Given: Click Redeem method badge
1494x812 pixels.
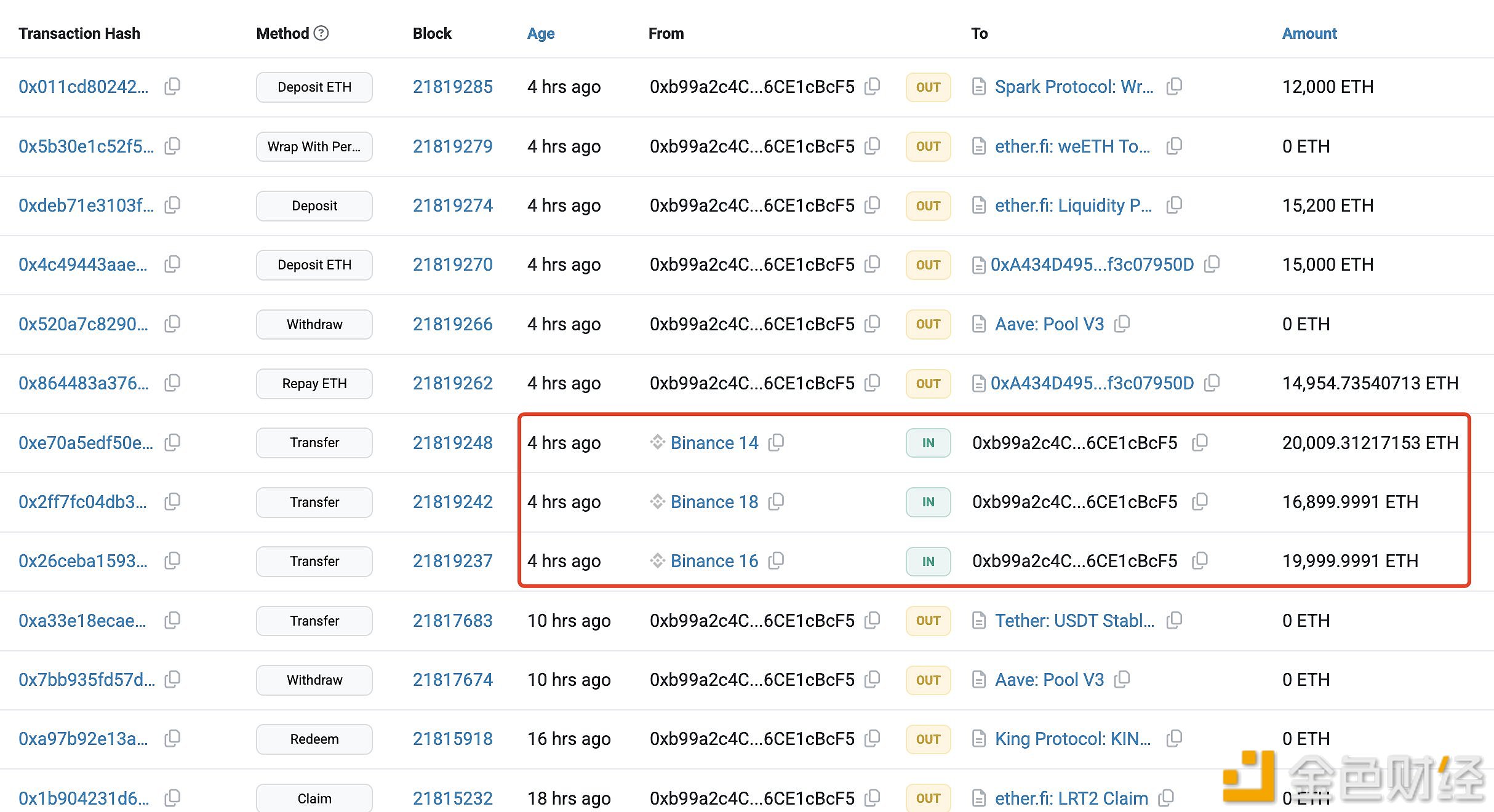Looking at the screenshot, I should click(x=314, y=739).
